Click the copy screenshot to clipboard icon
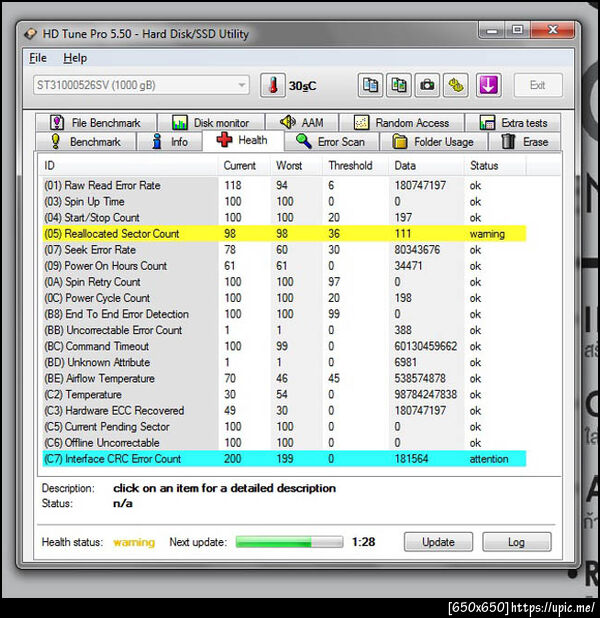Viewport: 600px width, 618px height. (x=399, y=85)
